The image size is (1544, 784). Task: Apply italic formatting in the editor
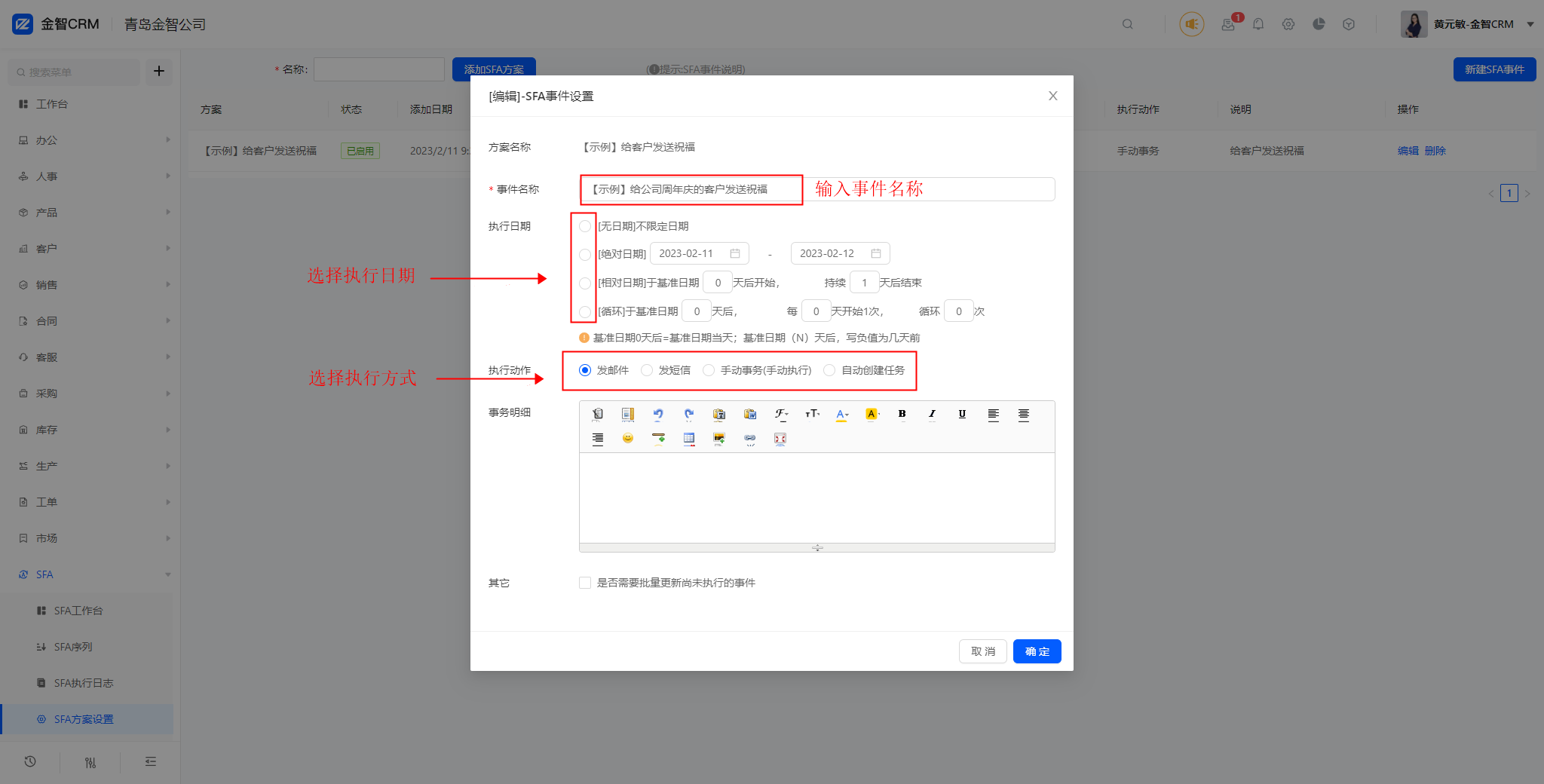click(x=932, y=414)
